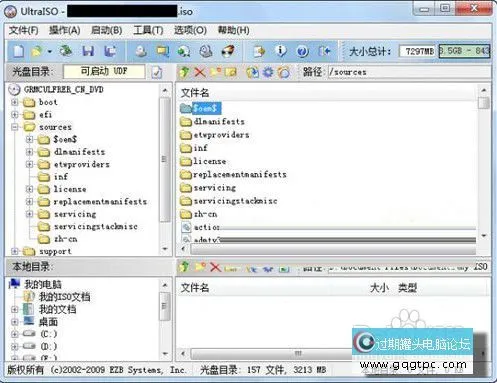Open the 选项(O) menu
This screenshot has width=497, height=383.
click(190, 30)
